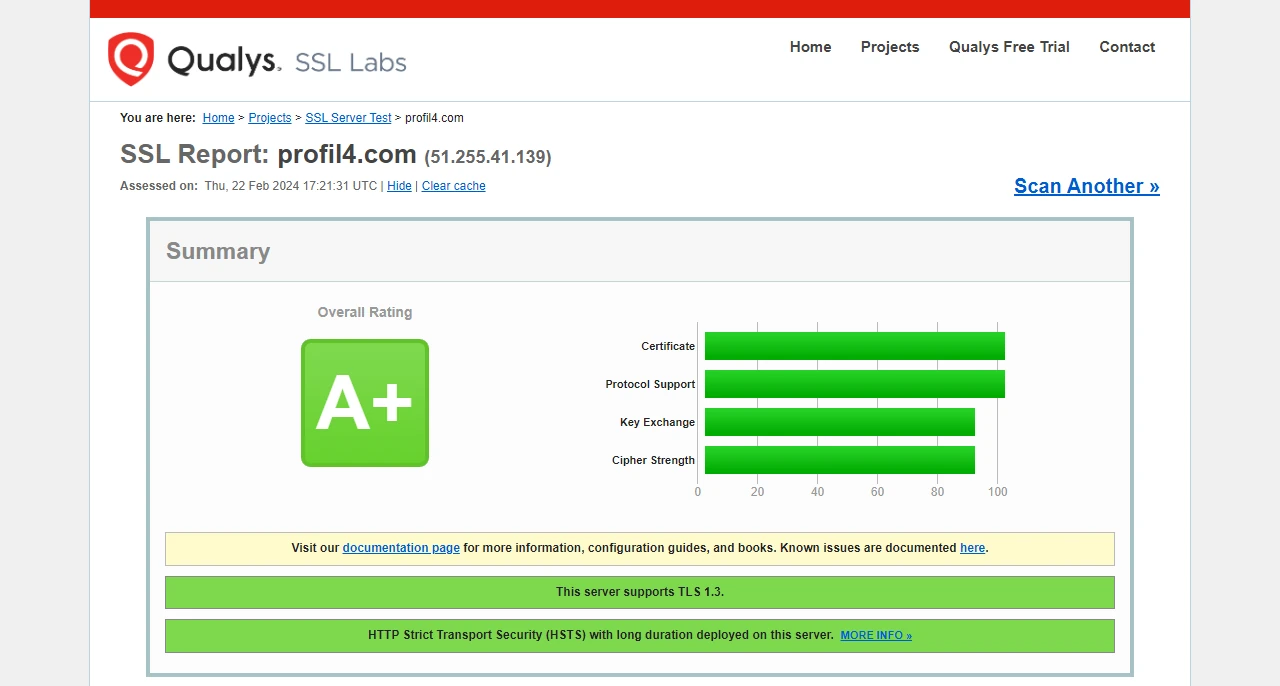Click the Qualys shield logo icon

[131, 59]
